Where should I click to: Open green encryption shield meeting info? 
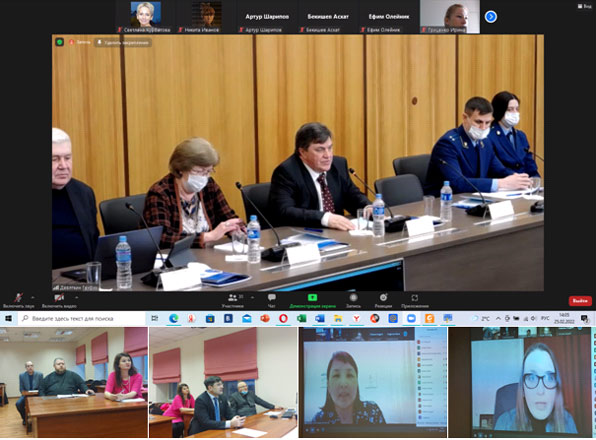pyautogui.click(x=60, y=42)
